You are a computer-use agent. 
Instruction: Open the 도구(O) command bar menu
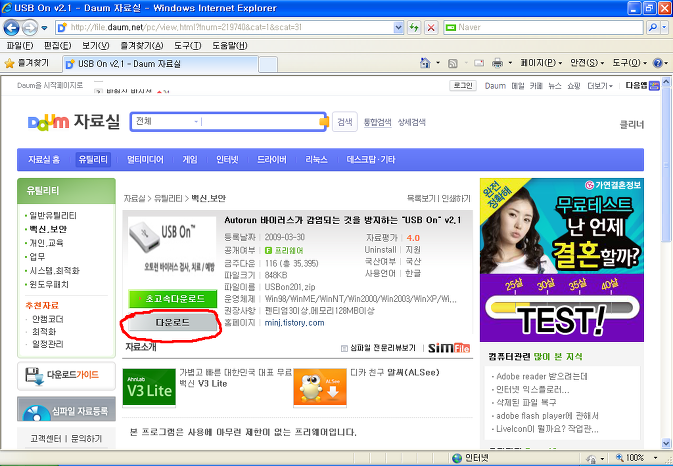coord(629,63)
